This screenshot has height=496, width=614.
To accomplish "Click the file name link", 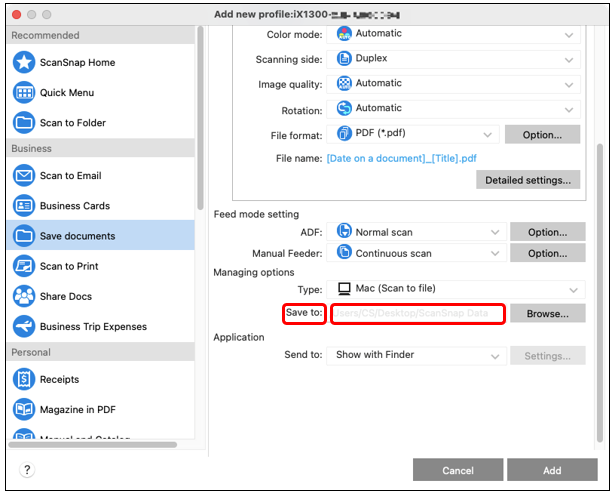I will click(402, 158).
